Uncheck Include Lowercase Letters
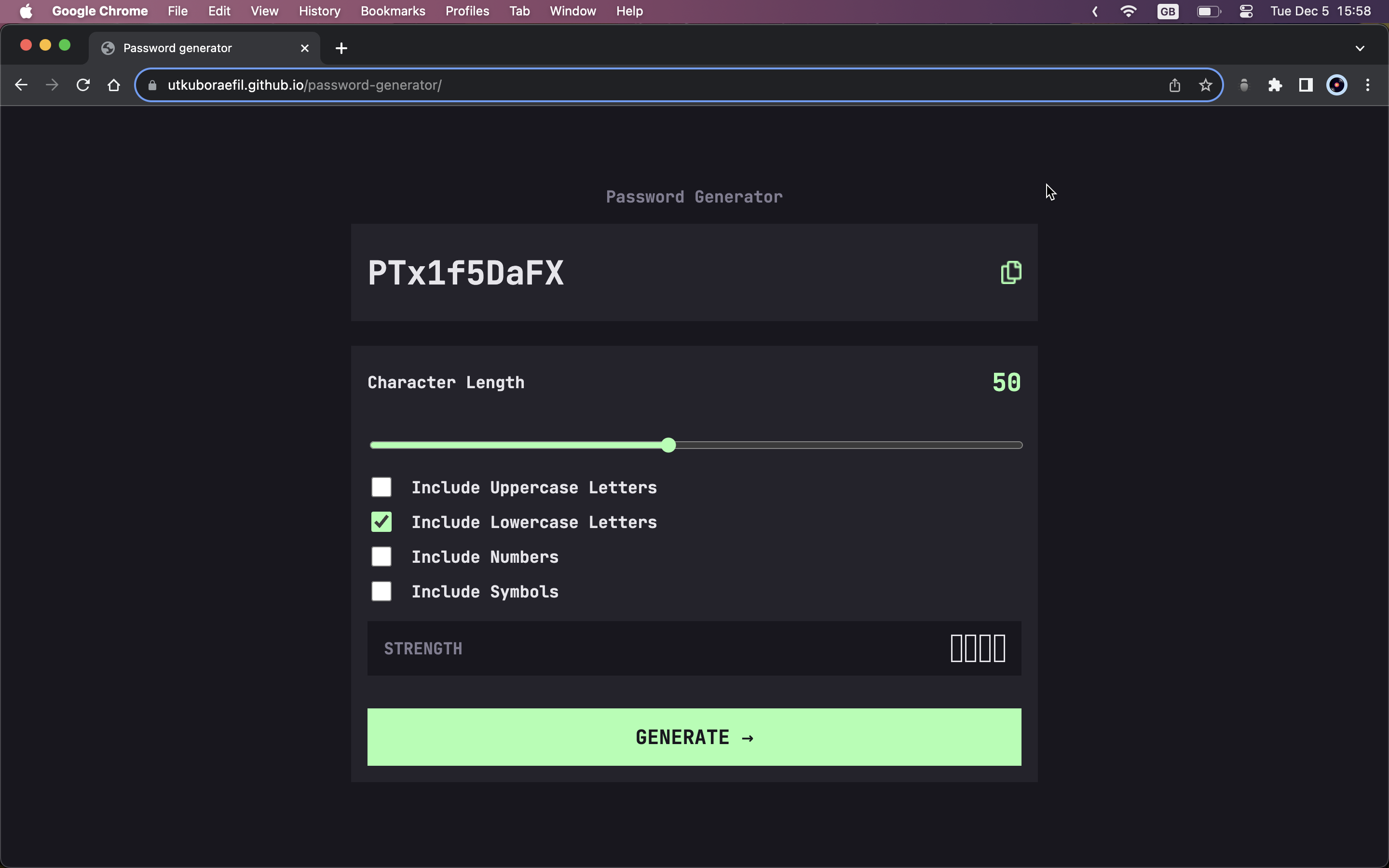This screenshot has width=1389, height=868. tap(381, 521)
